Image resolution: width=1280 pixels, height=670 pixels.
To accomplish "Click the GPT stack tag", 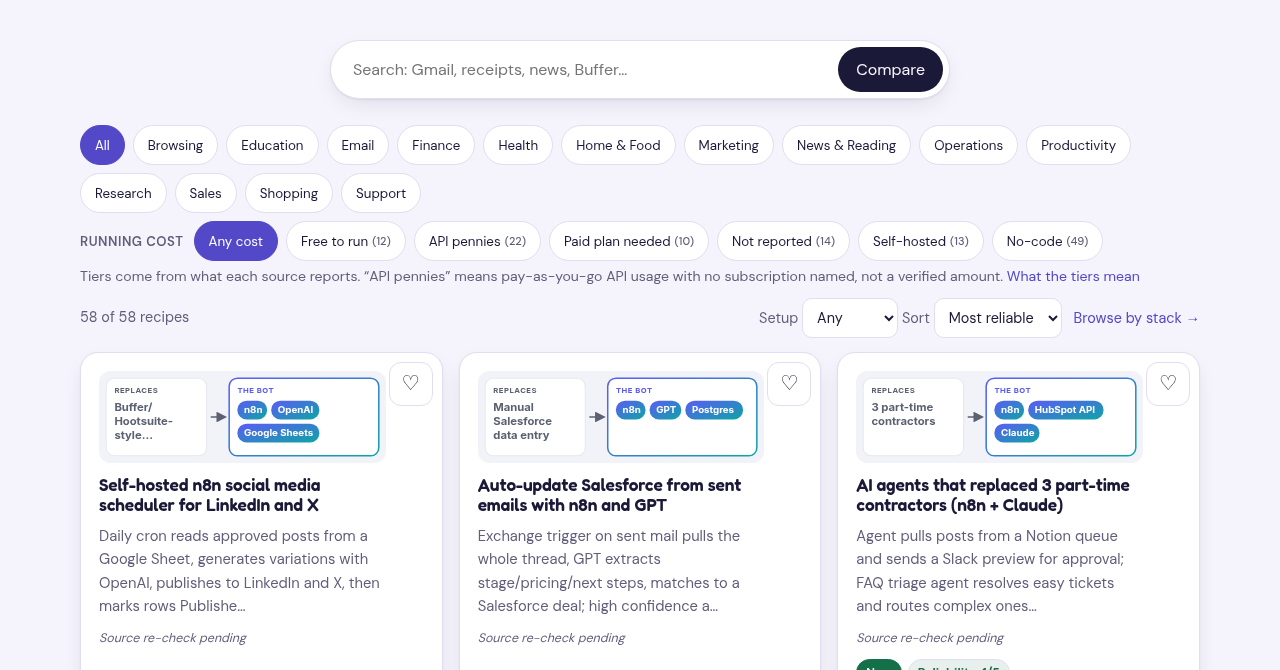I will click(x=665, y=410).
